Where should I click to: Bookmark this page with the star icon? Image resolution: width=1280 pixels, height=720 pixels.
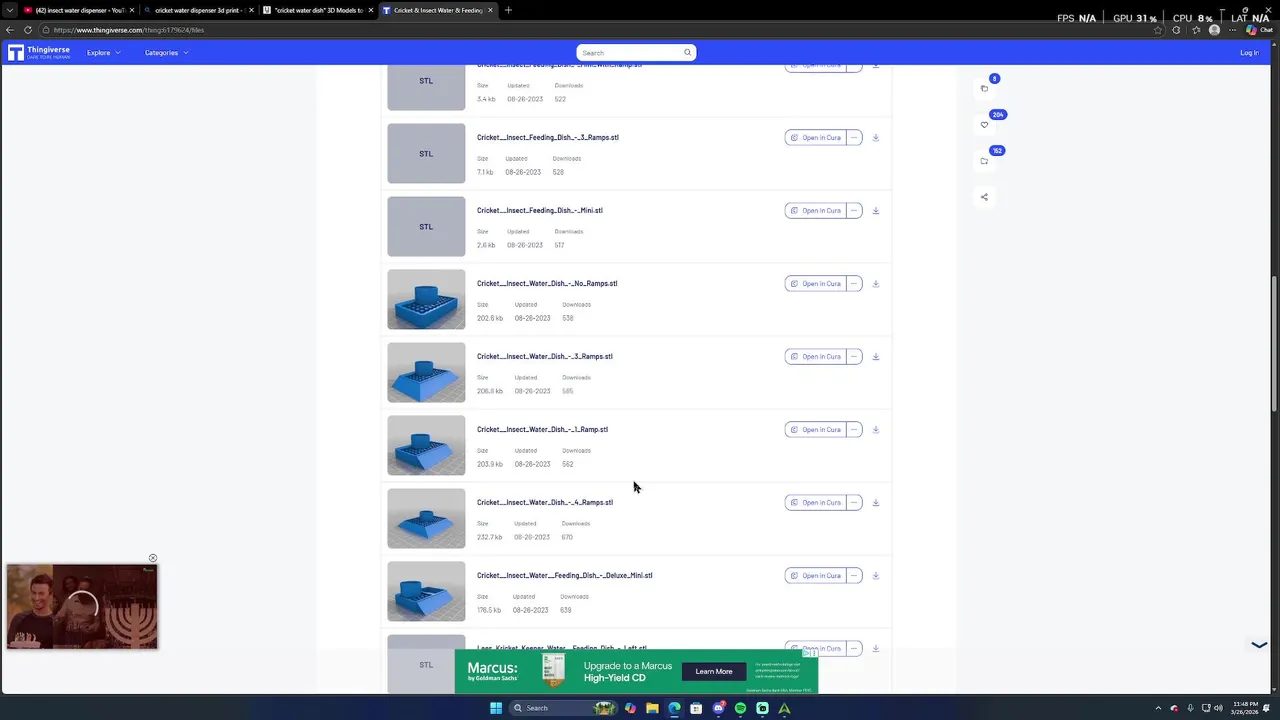pos(1158,30)
